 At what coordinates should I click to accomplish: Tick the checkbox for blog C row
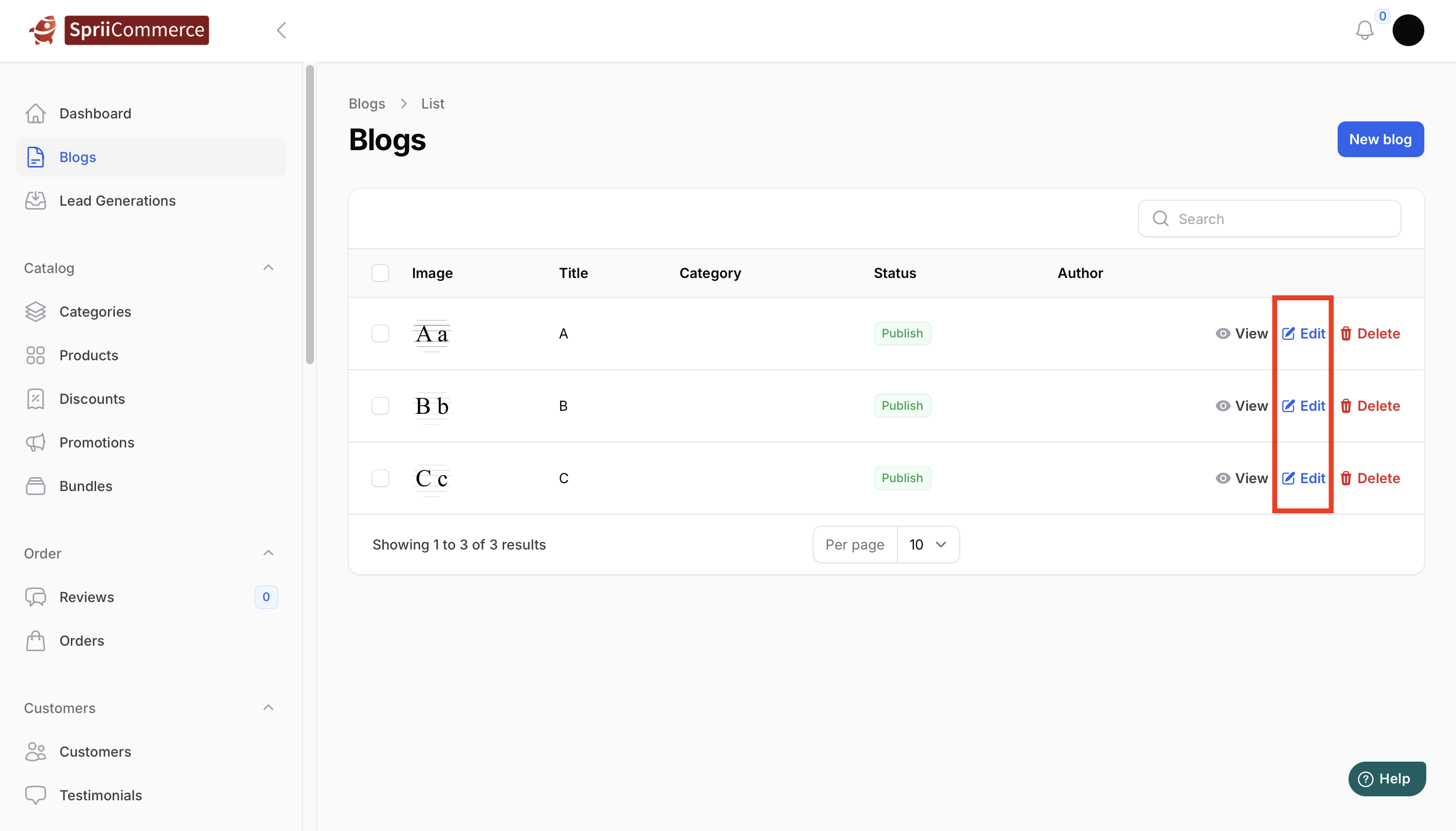[x=380, y=478]
